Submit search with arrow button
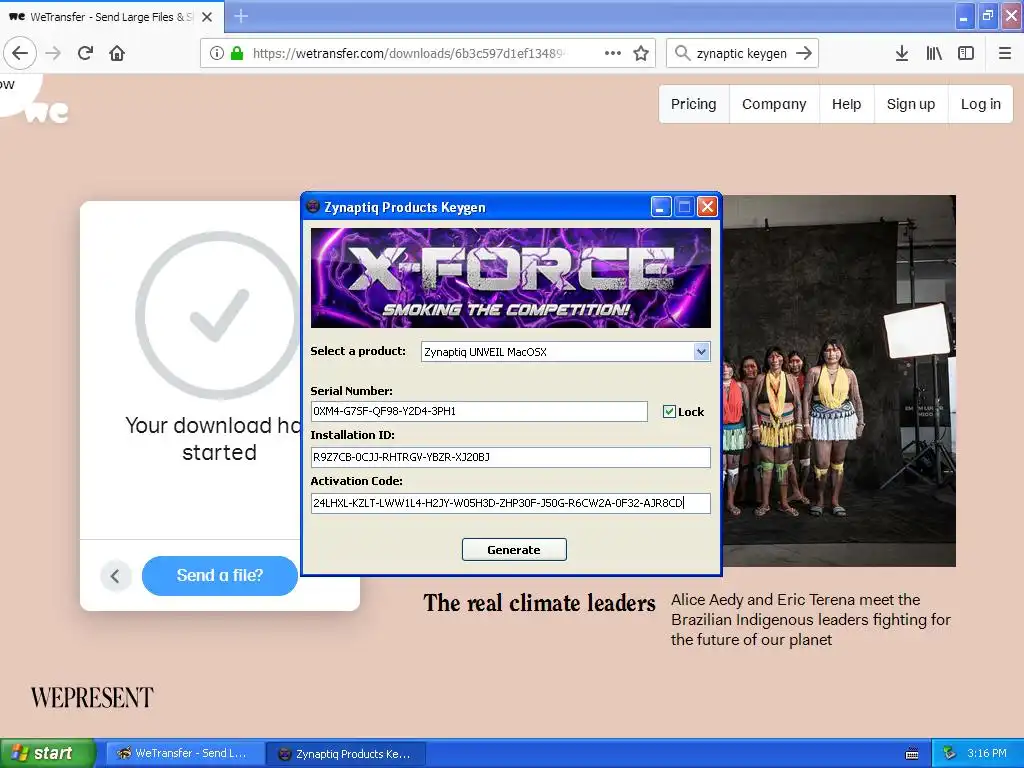The height and width of the screenshot is (768, 1024). click(804, 54)
